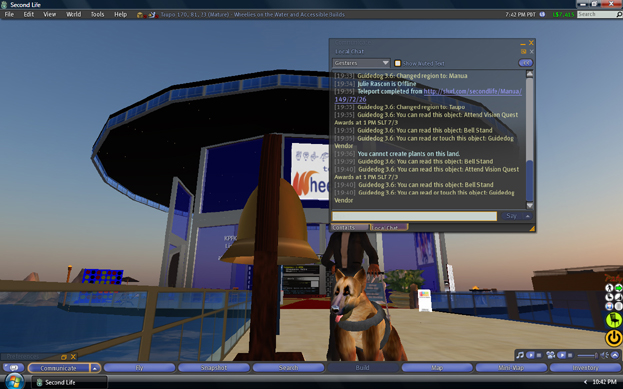Screen dimensions: 623x389
Task: Click the yellow power HUD button
Action: (614, 338)
